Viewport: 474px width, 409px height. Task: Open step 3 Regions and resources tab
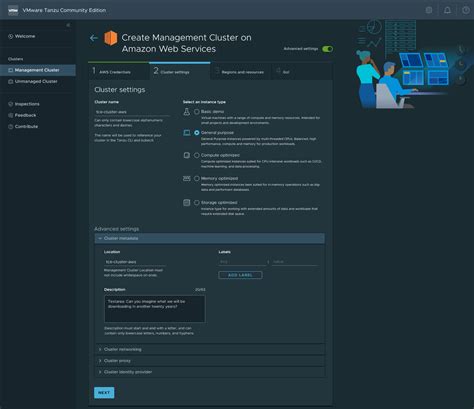pyautogui.click(x=240, y=71)
